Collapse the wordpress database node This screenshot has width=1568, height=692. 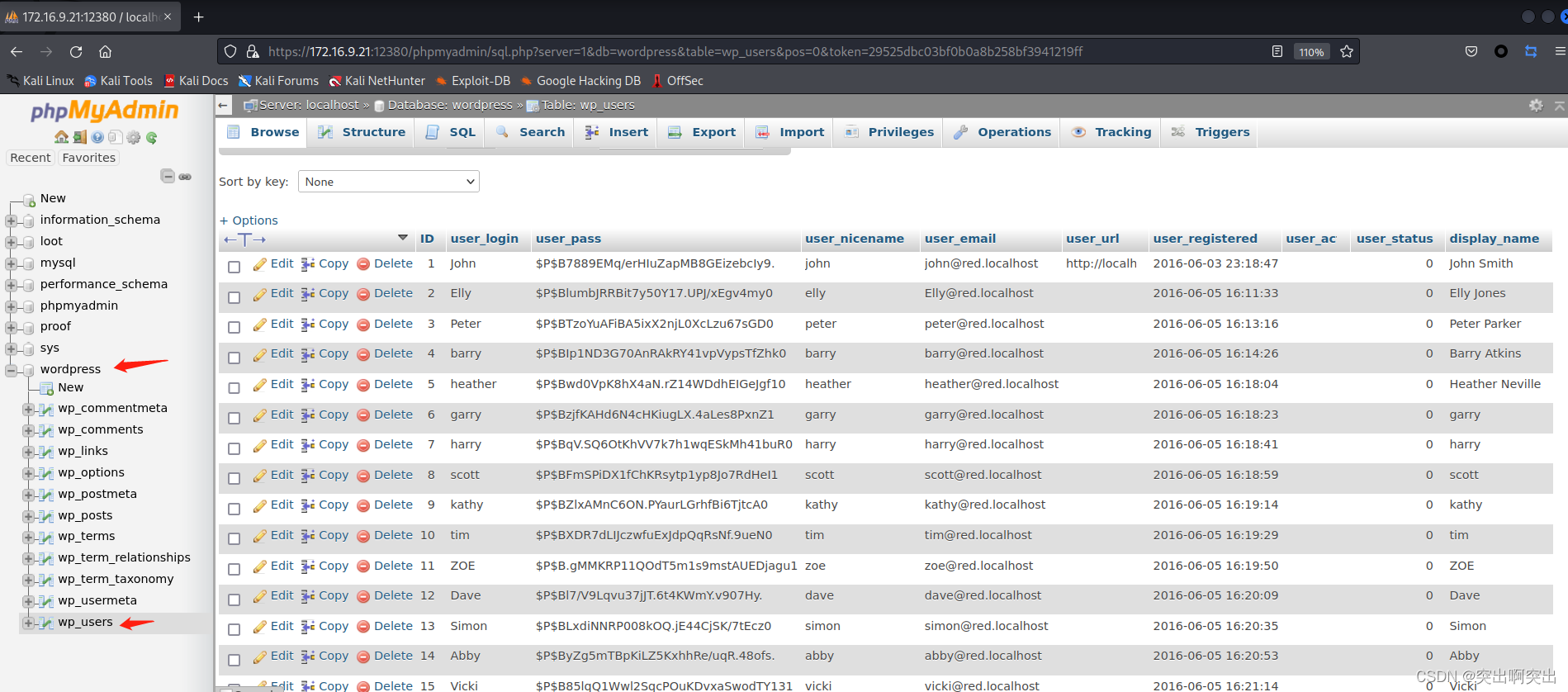point(12,370)
